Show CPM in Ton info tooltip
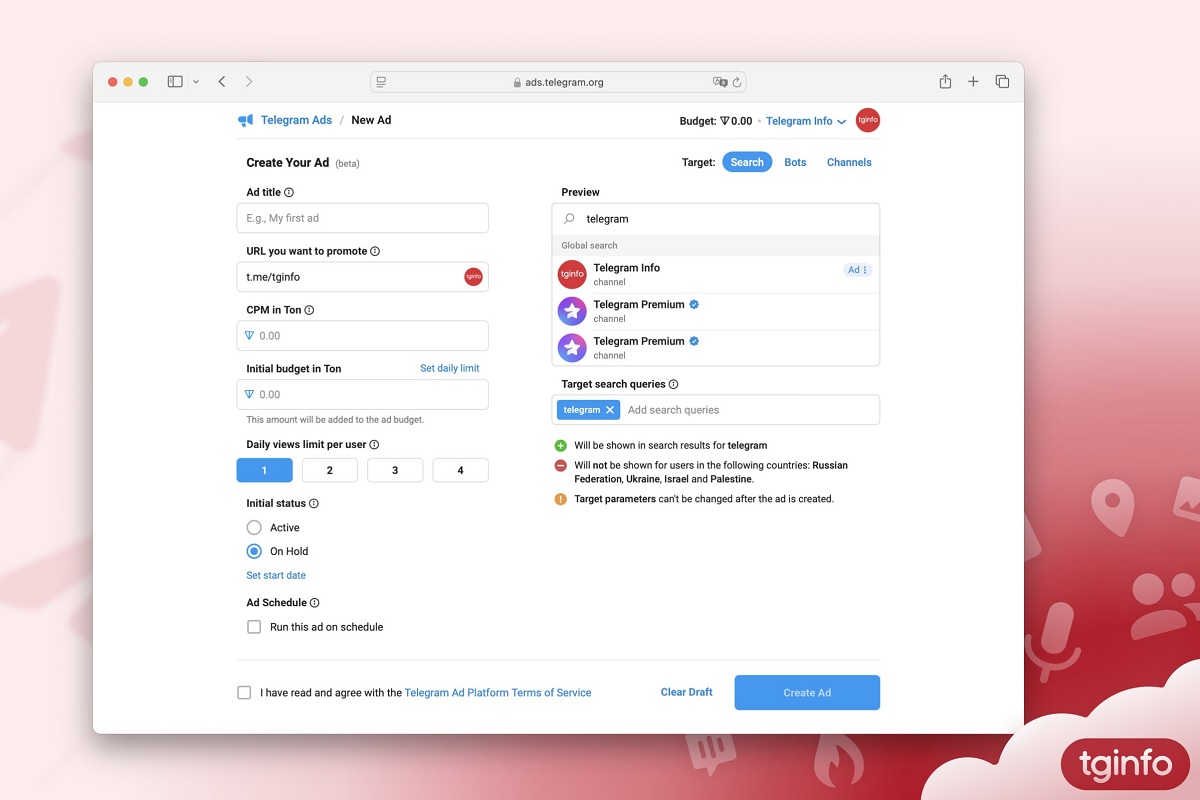1200x800 pixels. point(309,310)
